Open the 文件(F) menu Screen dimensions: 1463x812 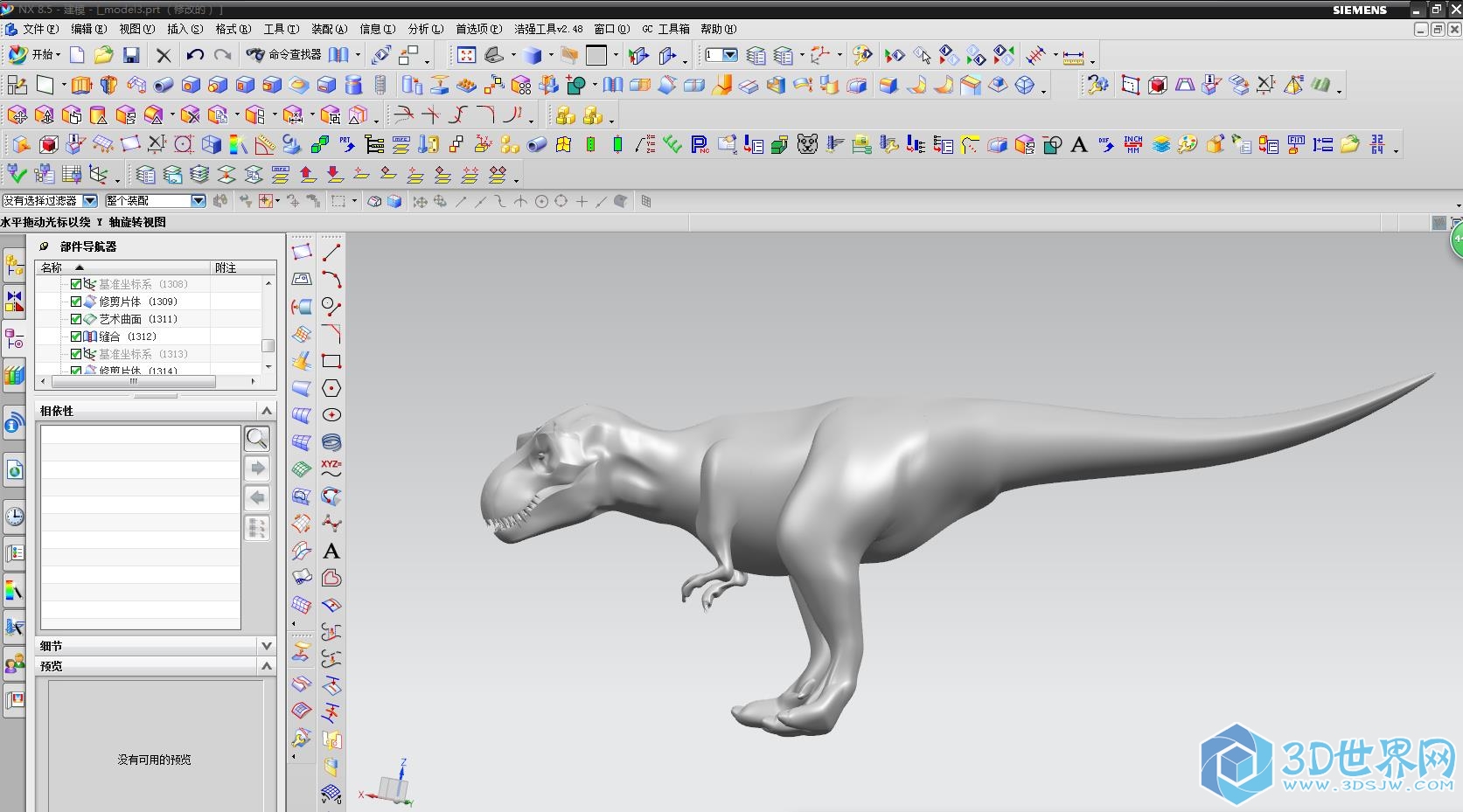point(40,29)
